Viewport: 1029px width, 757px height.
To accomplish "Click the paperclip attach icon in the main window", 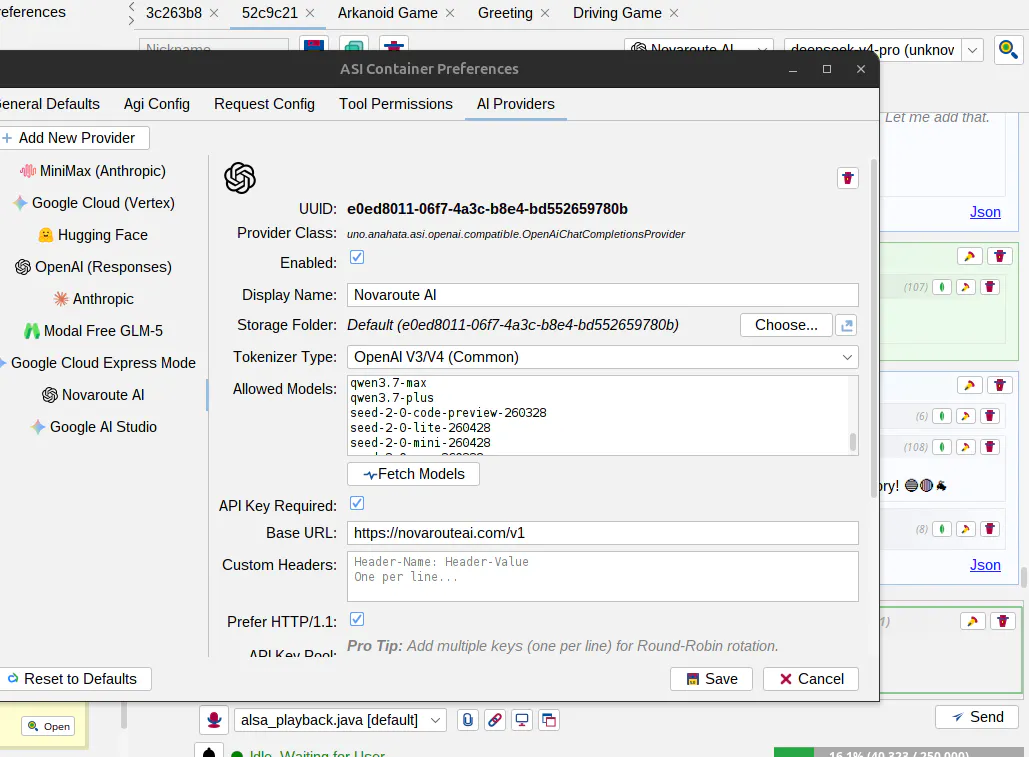I will pos(467,720).
